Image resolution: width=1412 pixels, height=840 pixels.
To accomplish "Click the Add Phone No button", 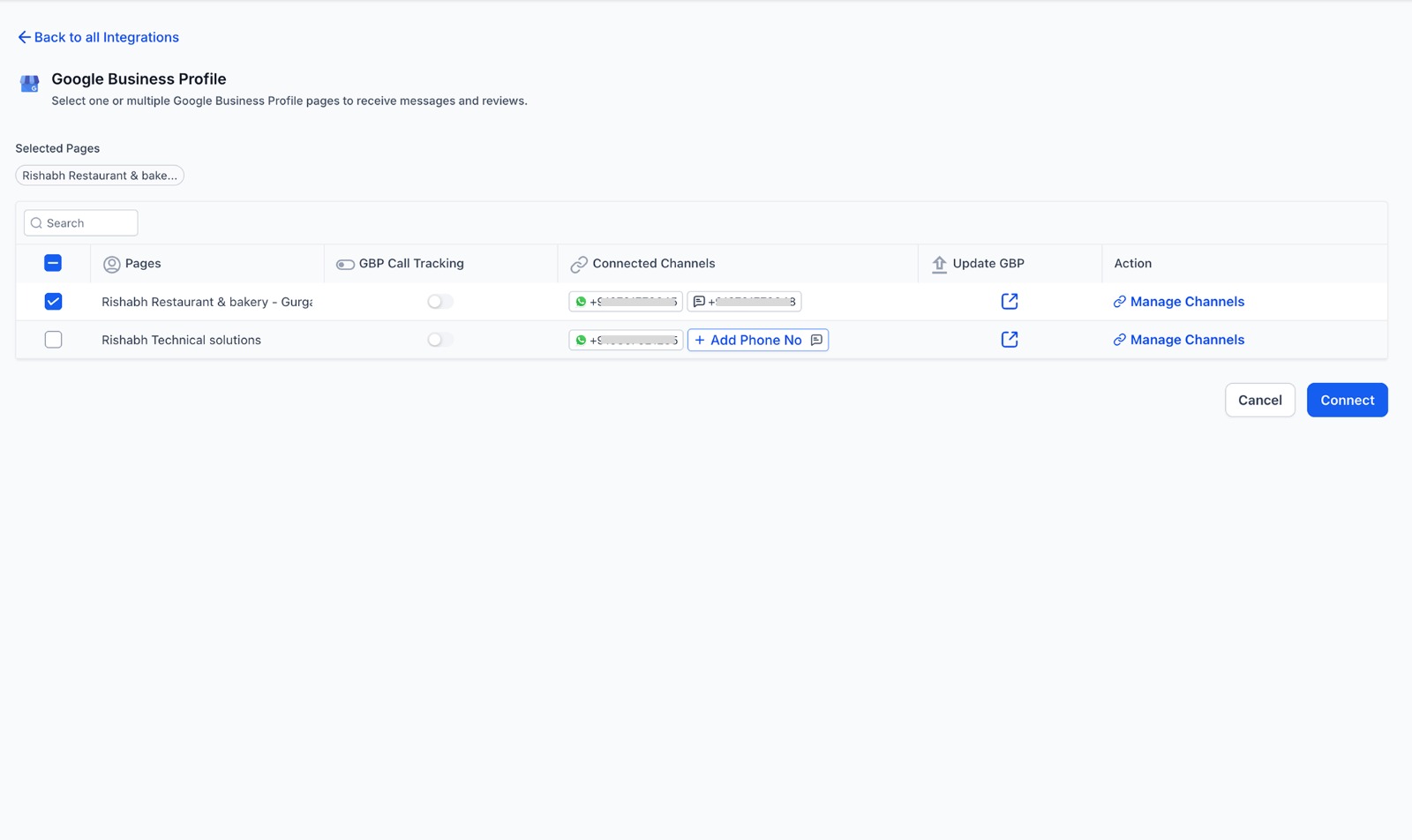I will coord(757,340).
